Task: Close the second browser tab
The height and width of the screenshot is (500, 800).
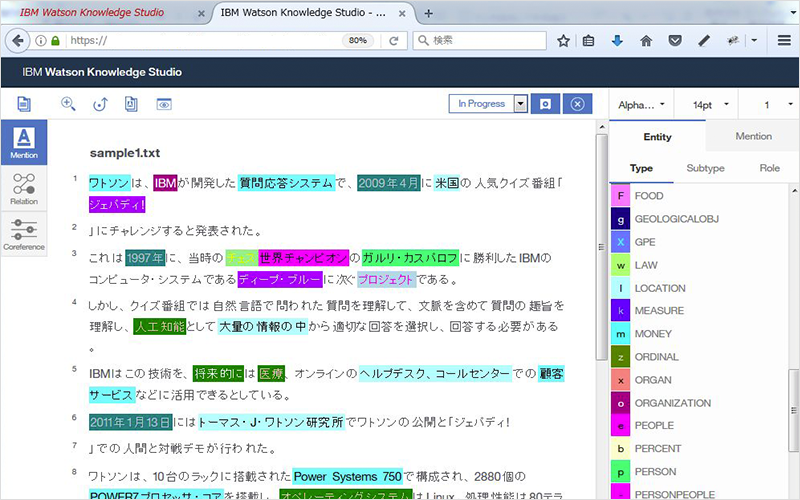Action: (402, 14)
